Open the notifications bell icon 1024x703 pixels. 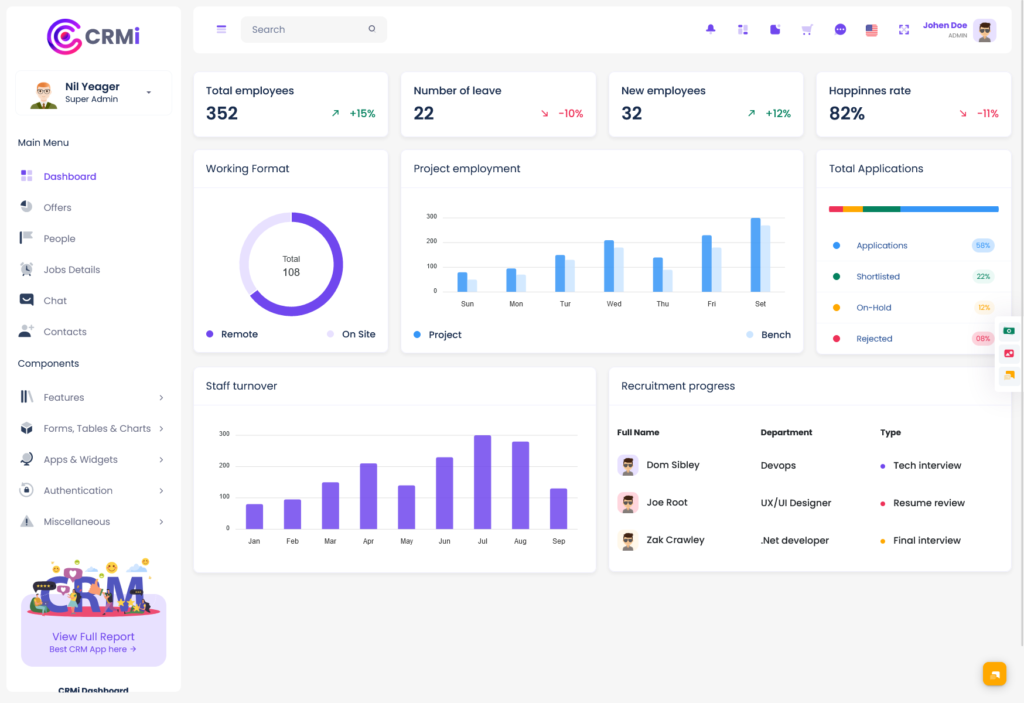(710, 29)
